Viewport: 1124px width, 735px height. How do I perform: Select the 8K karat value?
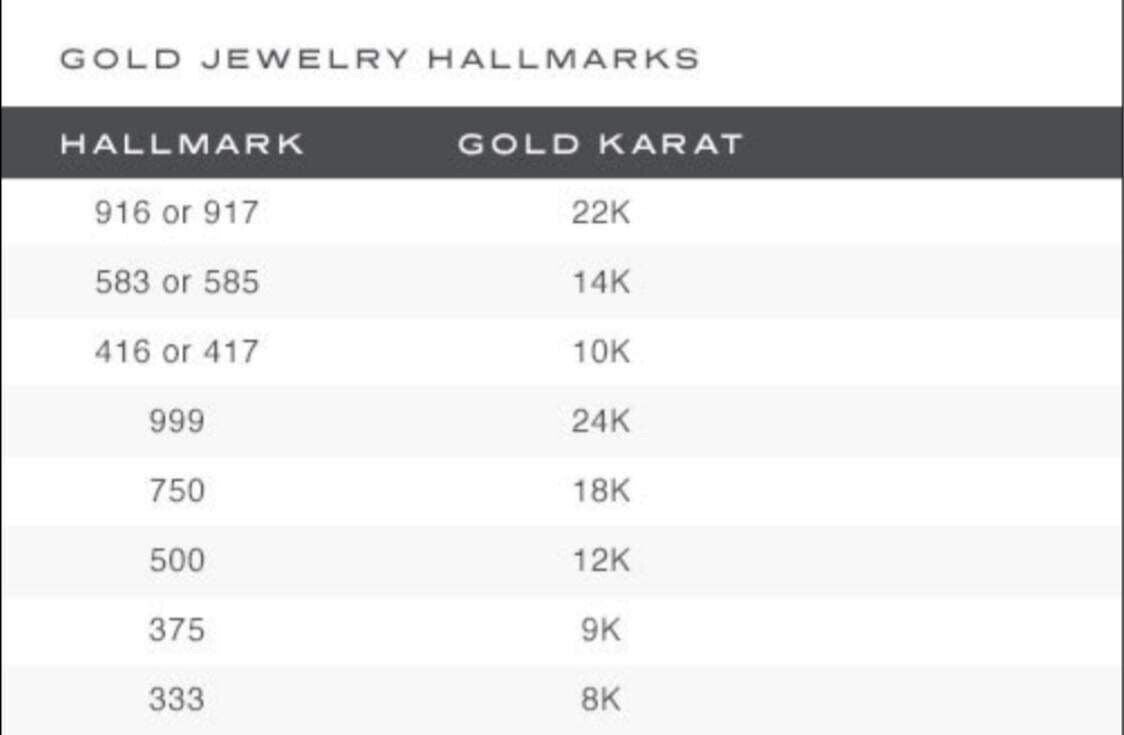pos(600,699)
